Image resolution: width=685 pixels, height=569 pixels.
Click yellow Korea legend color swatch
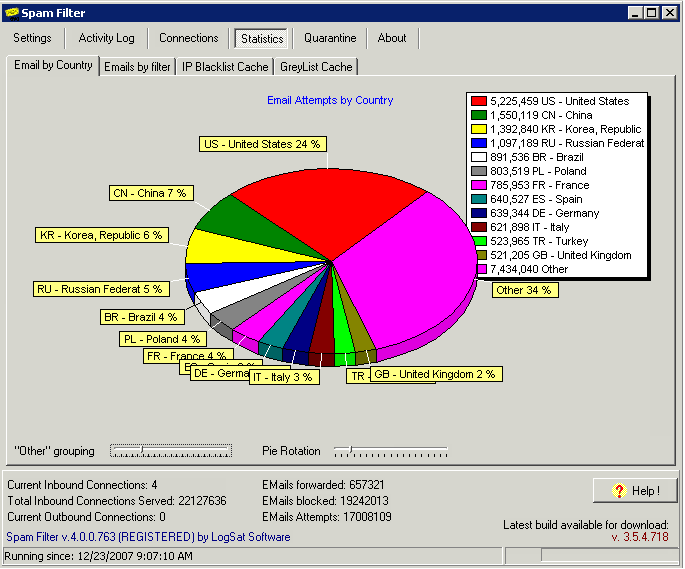click(479, 129)
